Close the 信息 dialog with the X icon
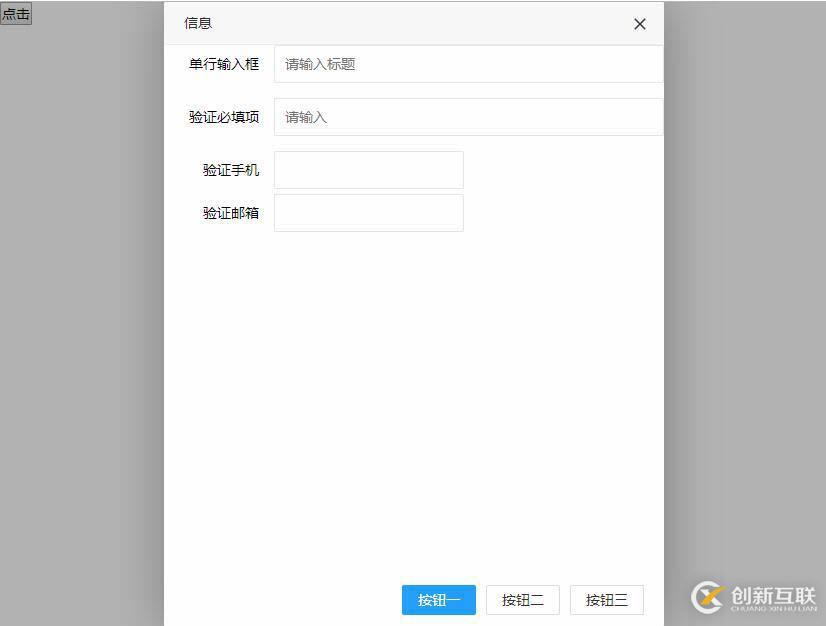The height and width of the screenshot is (626, 826). click(640, 24)
